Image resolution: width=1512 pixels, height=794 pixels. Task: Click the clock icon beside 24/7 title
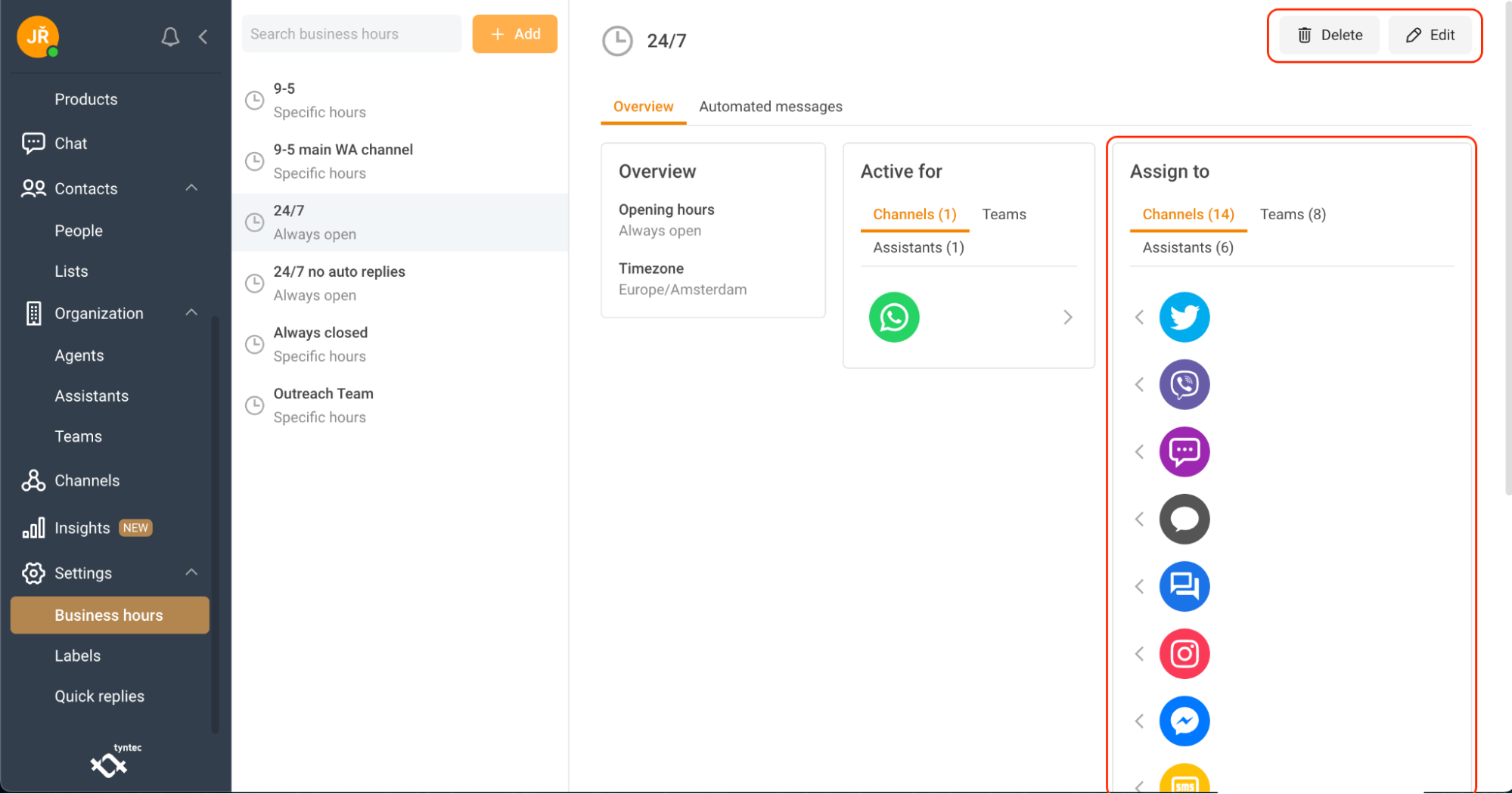tap(617, 41)
